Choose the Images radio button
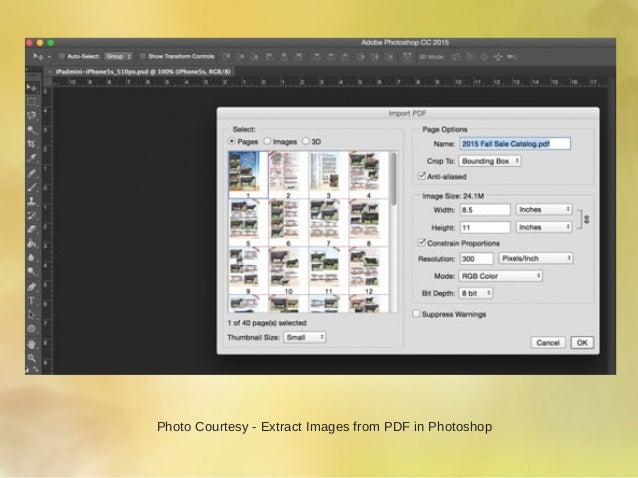The image size is (638, 478). click(x=267, y=141)
